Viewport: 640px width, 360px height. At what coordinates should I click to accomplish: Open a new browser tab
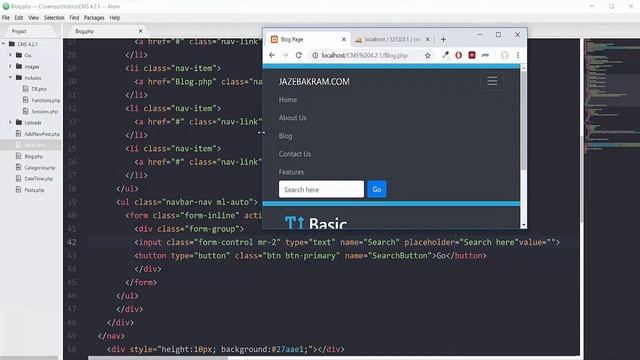[x=443, y=40]
